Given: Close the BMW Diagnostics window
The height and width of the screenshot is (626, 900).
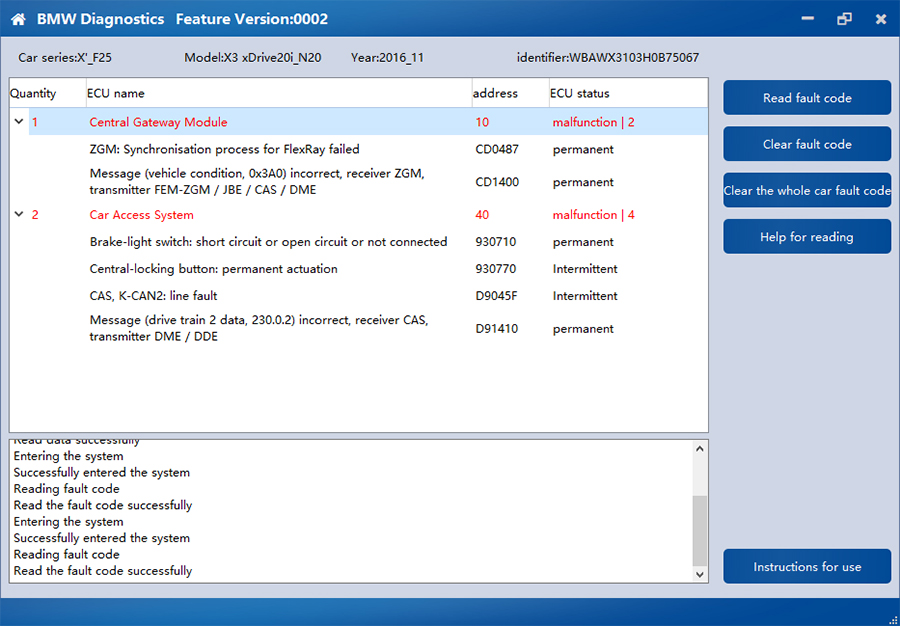Looking at the screenshot, I should point(881,19).
